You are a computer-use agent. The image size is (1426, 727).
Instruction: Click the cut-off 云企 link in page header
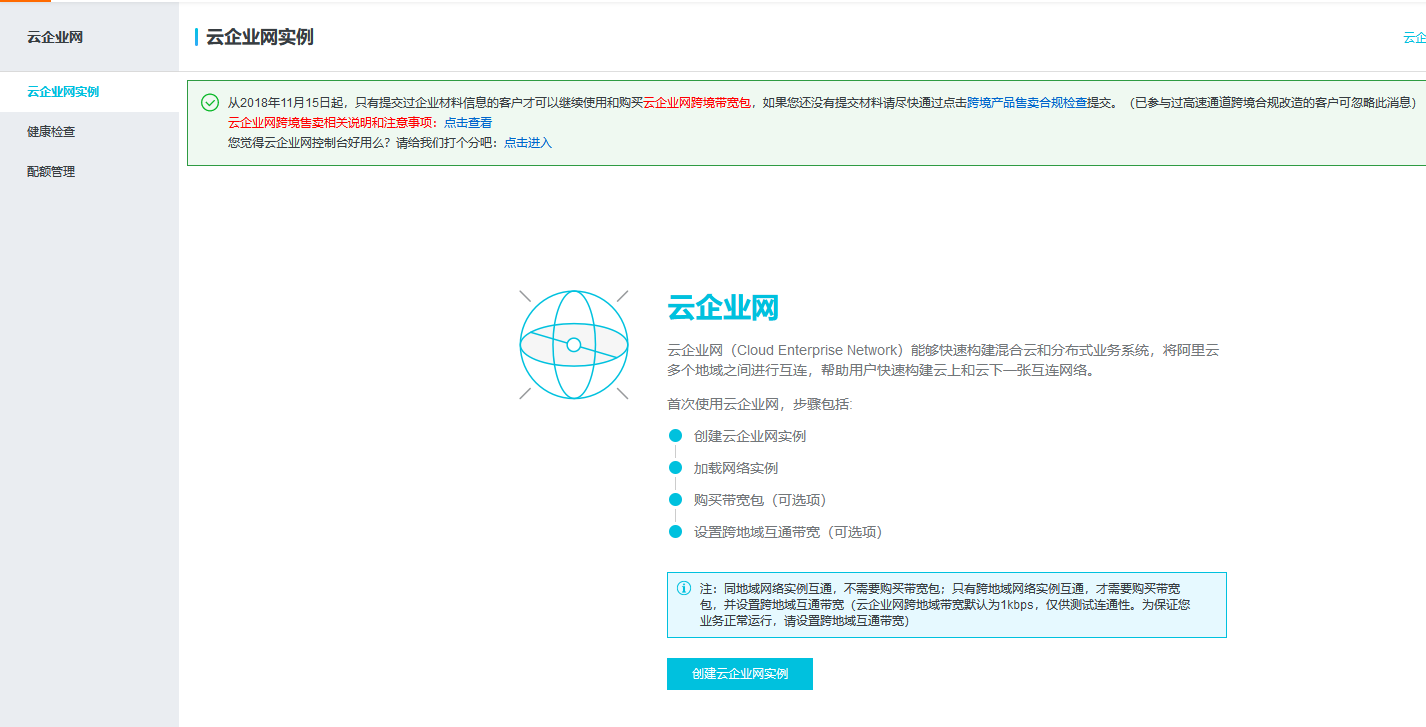1414,38
